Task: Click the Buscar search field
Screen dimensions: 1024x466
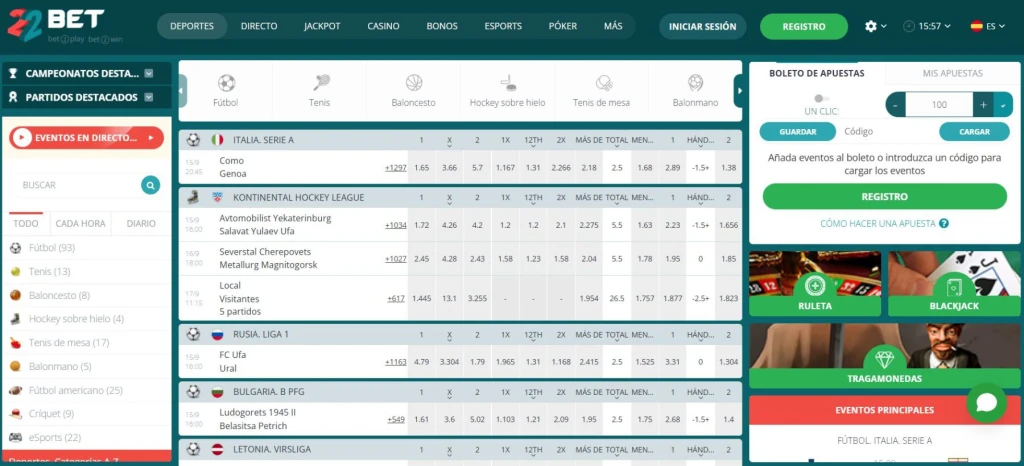Action: pyautogui.click(x=78, y=185)
